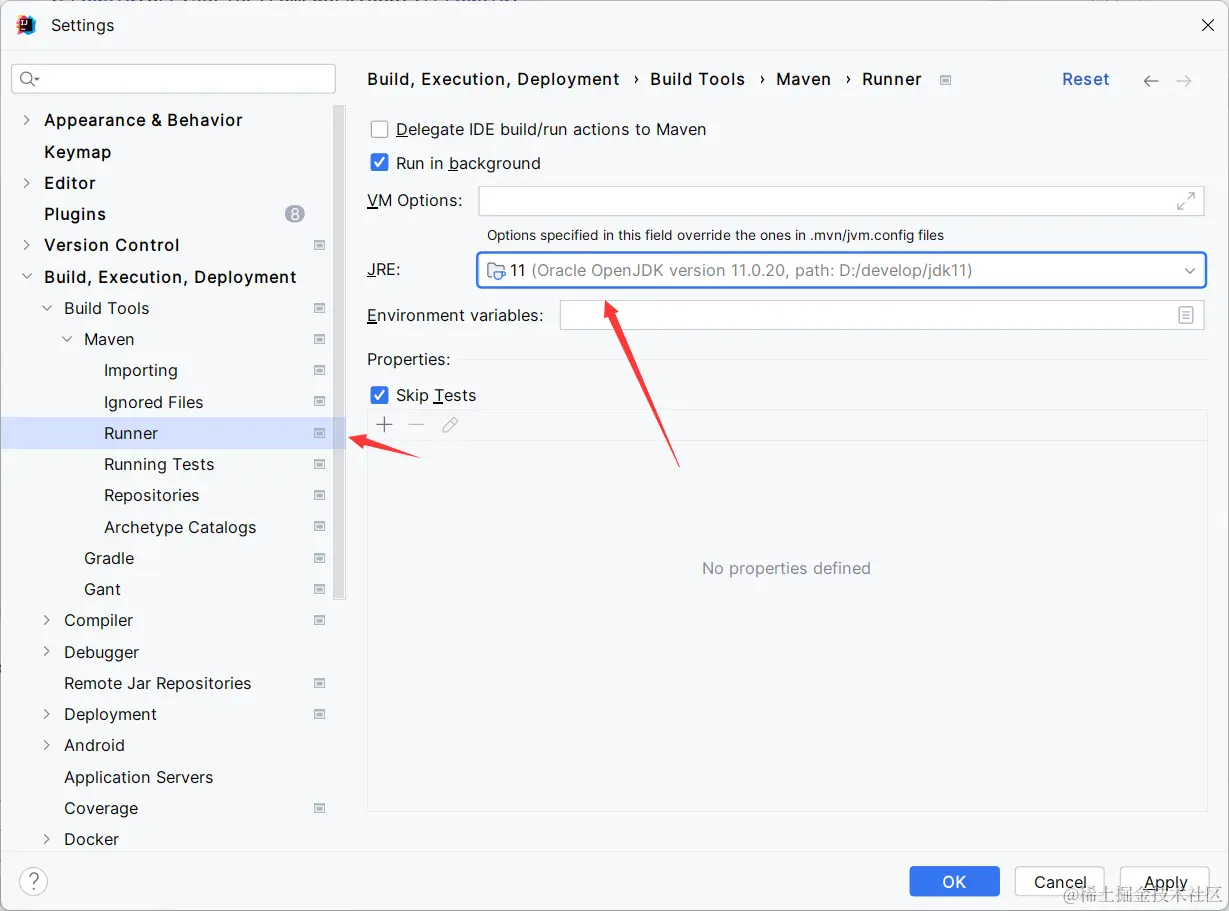Click the back navigation arrow
This screenshot has width=1229, height=911.
(1151, 81)
